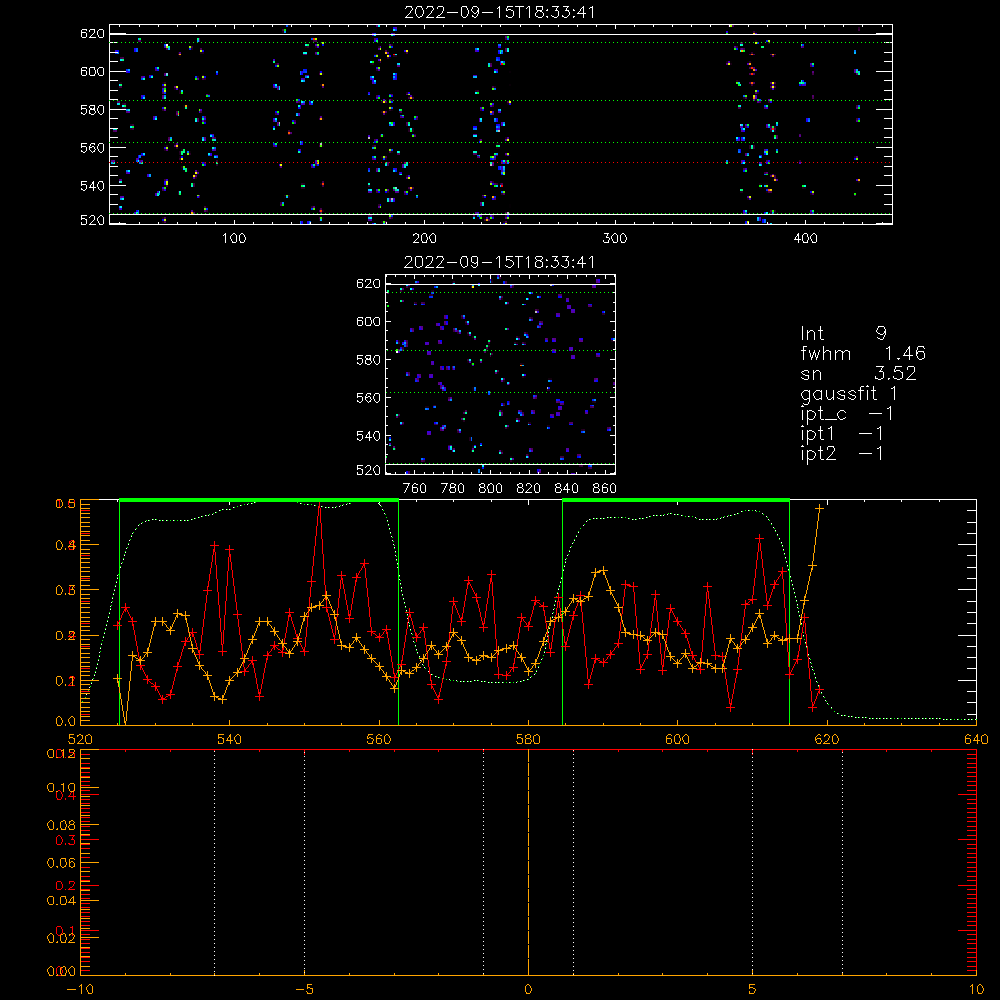Screen dimensions: 1000x1000
Task: Click x-axis label -10 under the bottom plot
Action: pyautogui.click(x=80, y=989)
